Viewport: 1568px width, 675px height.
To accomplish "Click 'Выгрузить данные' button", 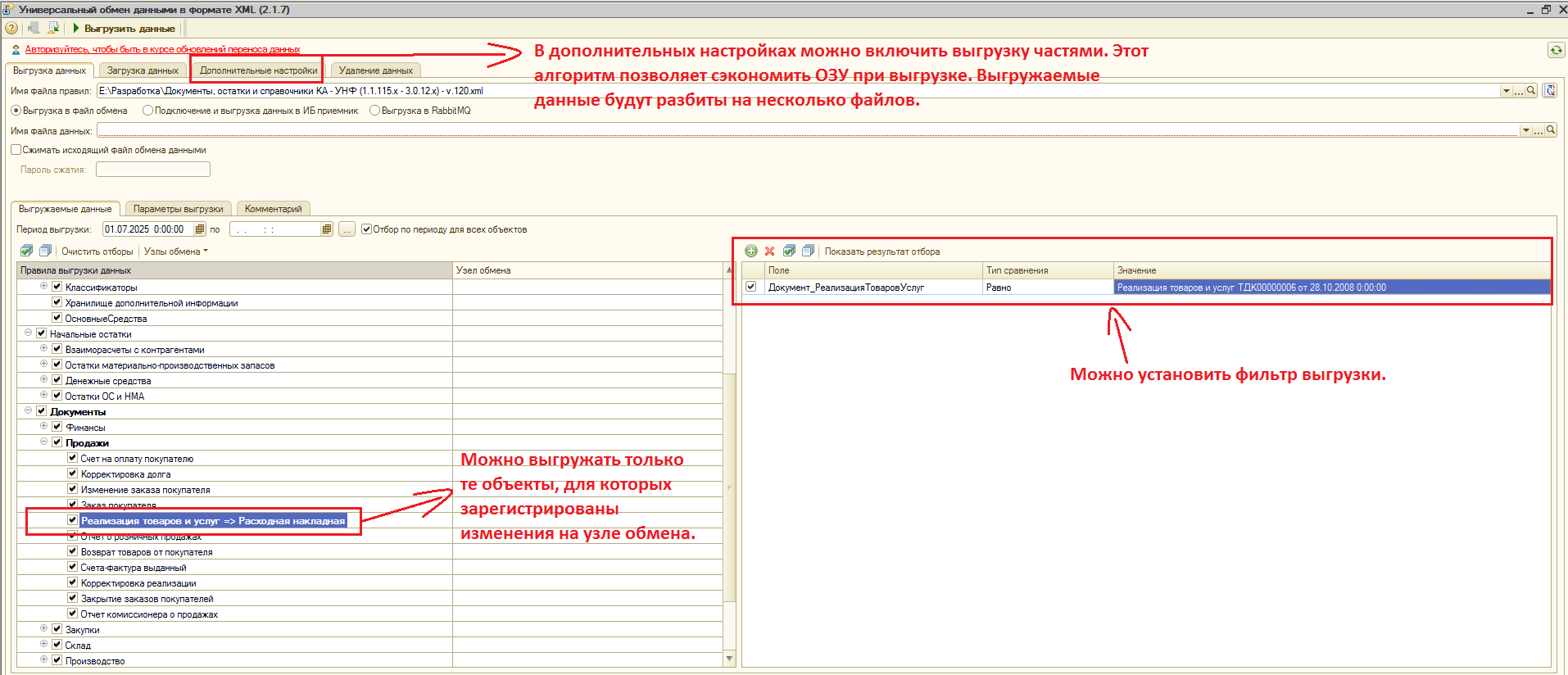I will 125,28.
